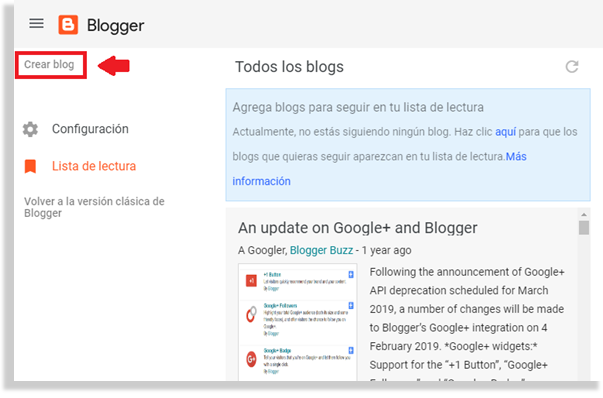This screenshot has width=603, height=398.
Task: Open the Más información link
Action: click(379, 169)
